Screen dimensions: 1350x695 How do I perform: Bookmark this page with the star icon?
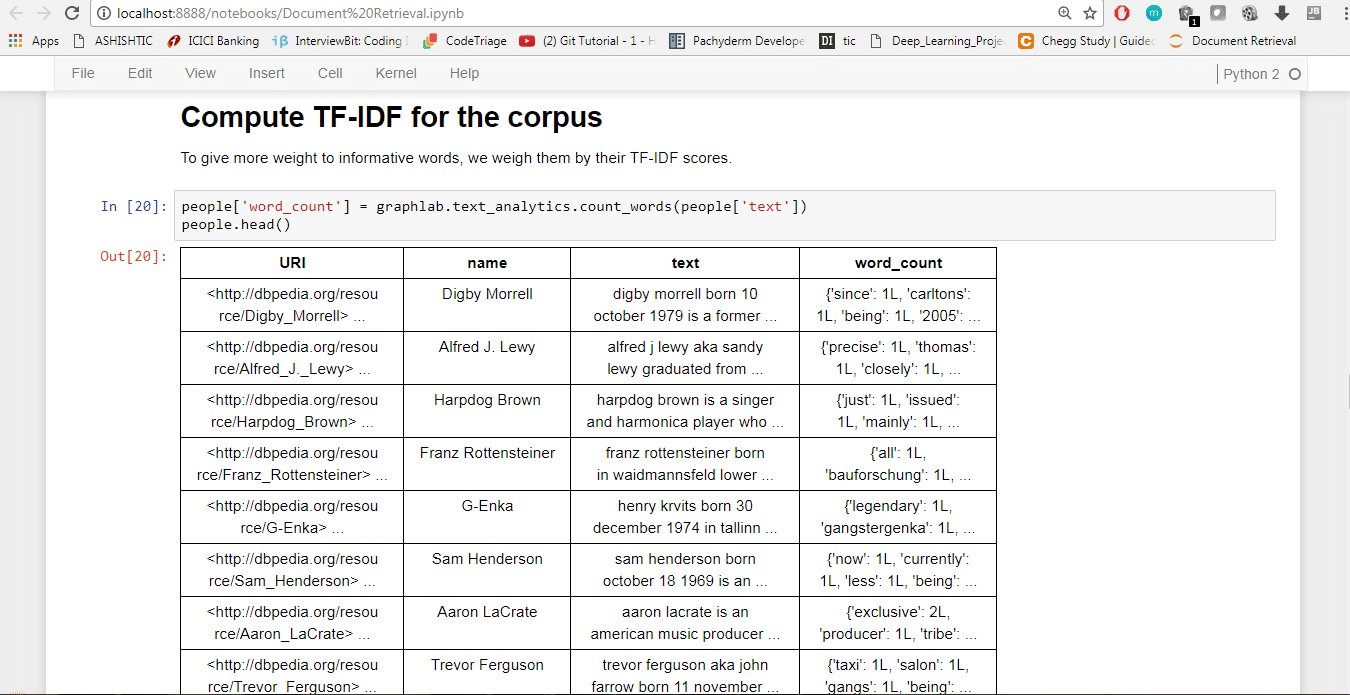(x=1090, y=13)
